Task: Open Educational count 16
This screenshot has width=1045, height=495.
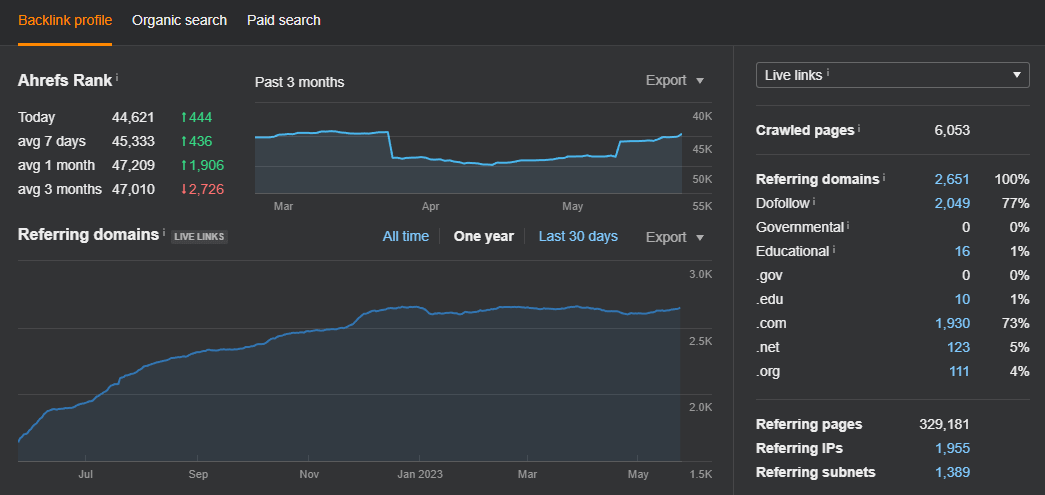Action: pos(962,251)
